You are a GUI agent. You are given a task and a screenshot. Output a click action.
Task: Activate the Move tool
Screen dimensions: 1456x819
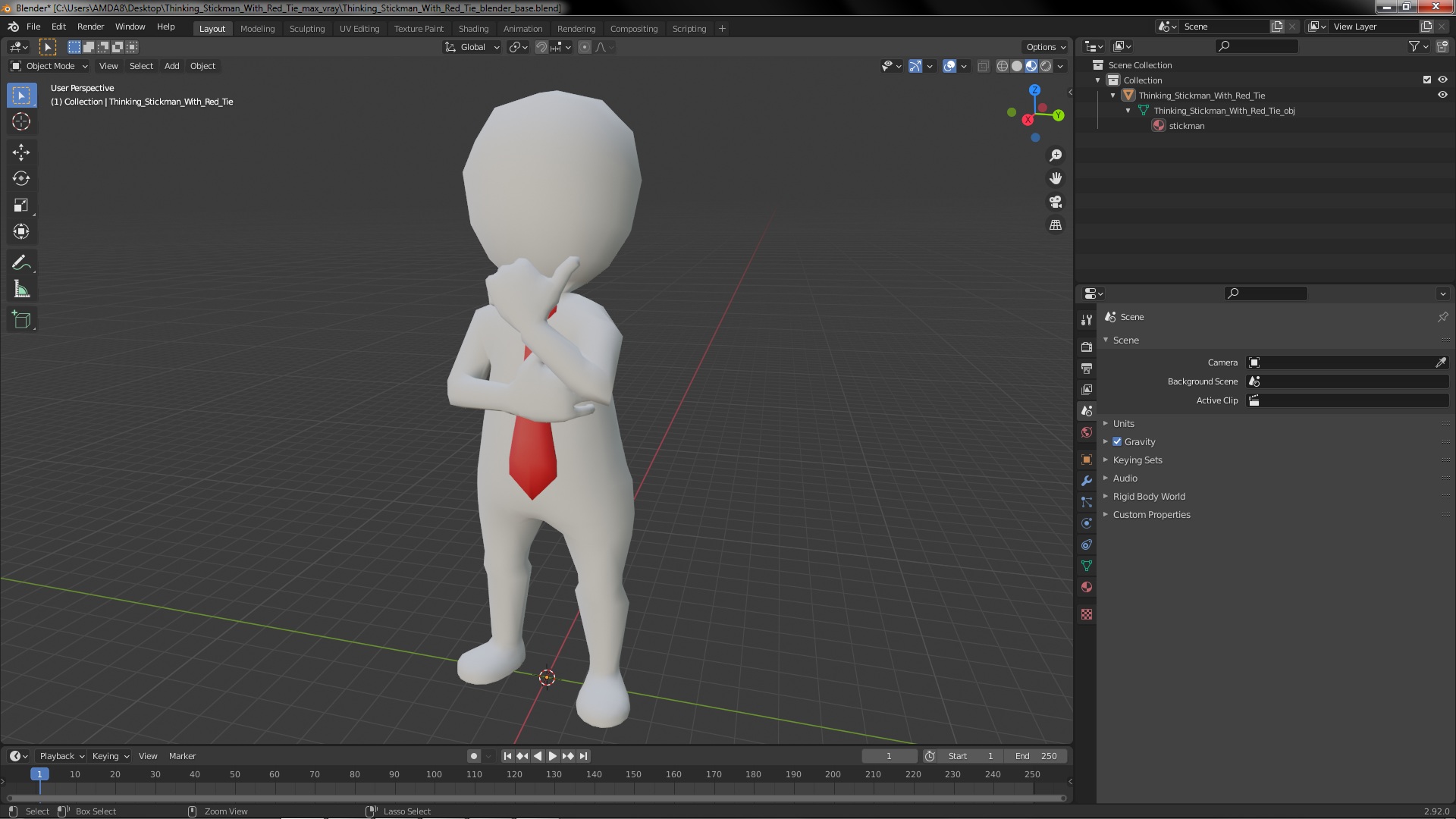click(x=21, y=152)
